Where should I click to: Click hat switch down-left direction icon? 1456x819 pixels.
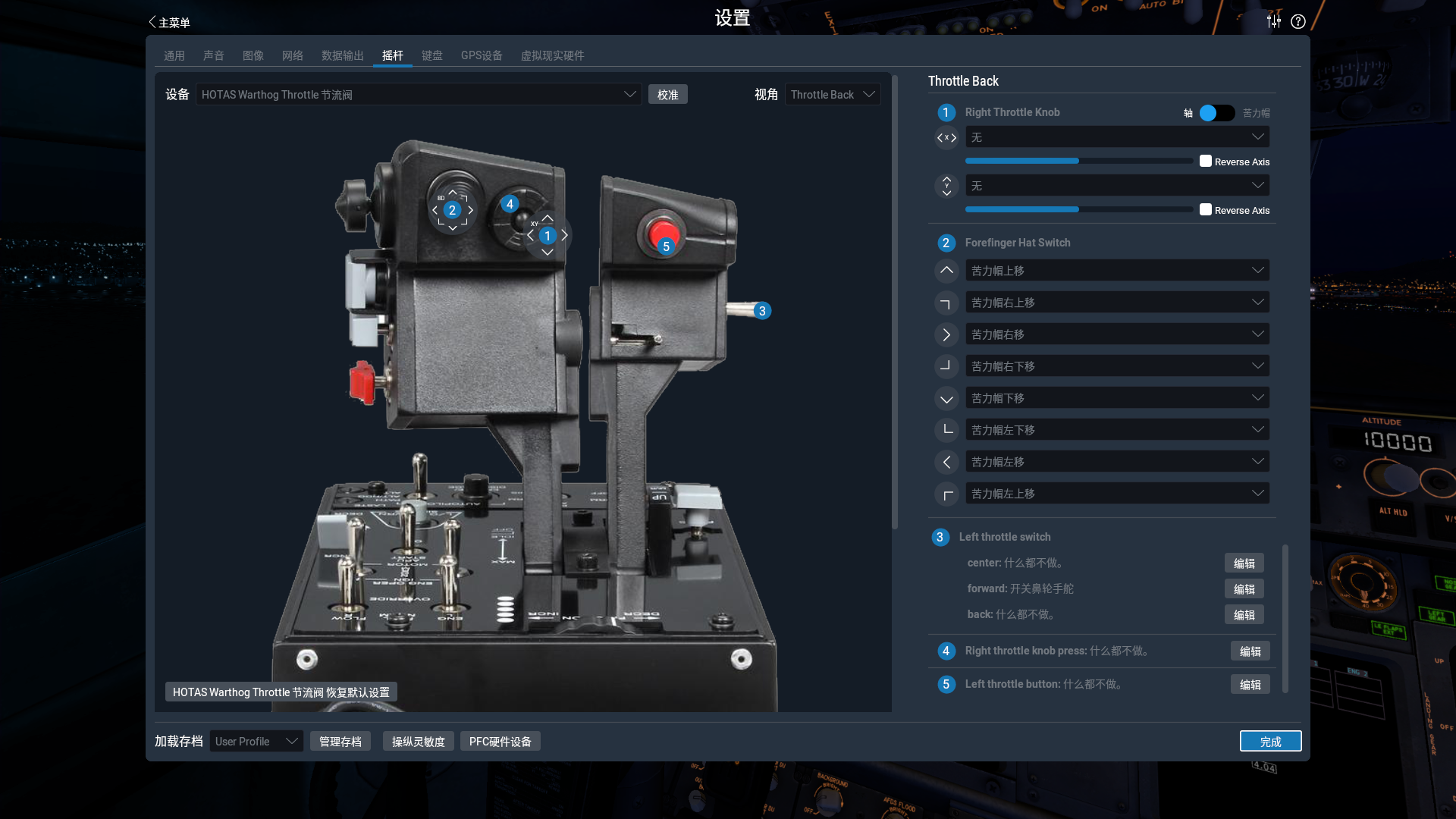[x=946, y=430]
